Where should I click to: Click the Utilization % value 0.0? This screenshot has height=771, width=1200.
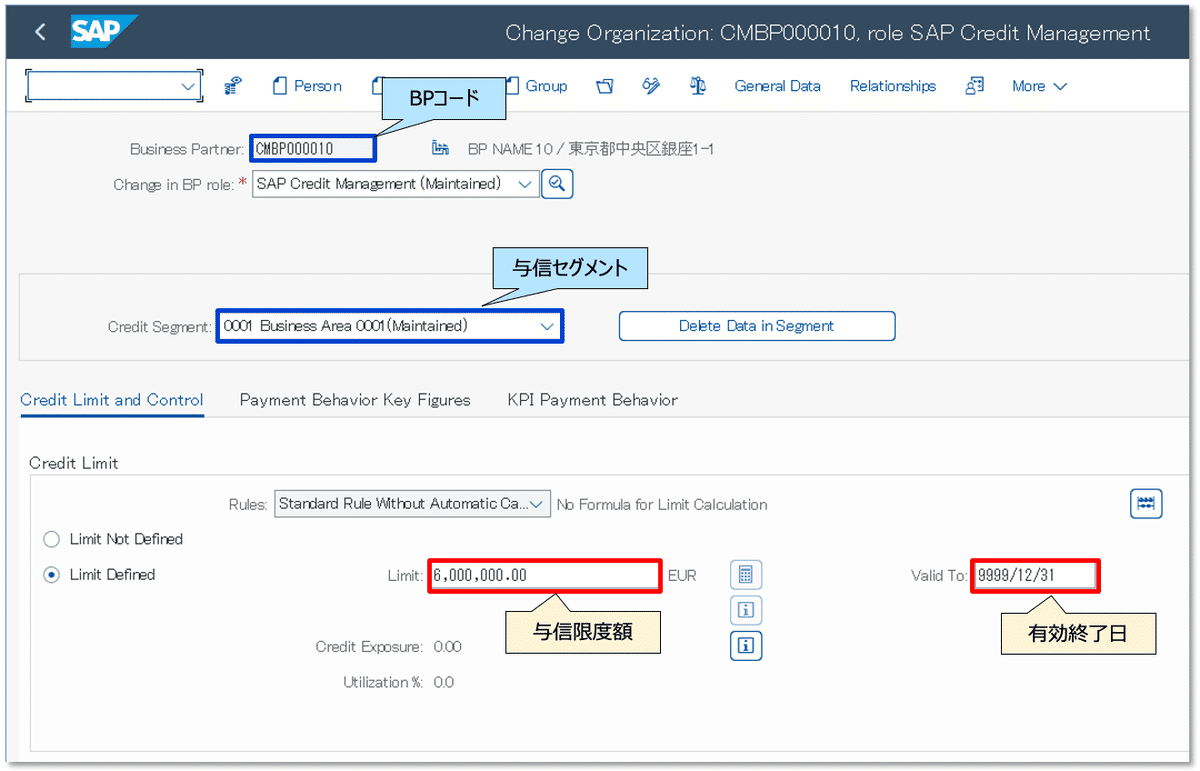(x=443, y=682)
